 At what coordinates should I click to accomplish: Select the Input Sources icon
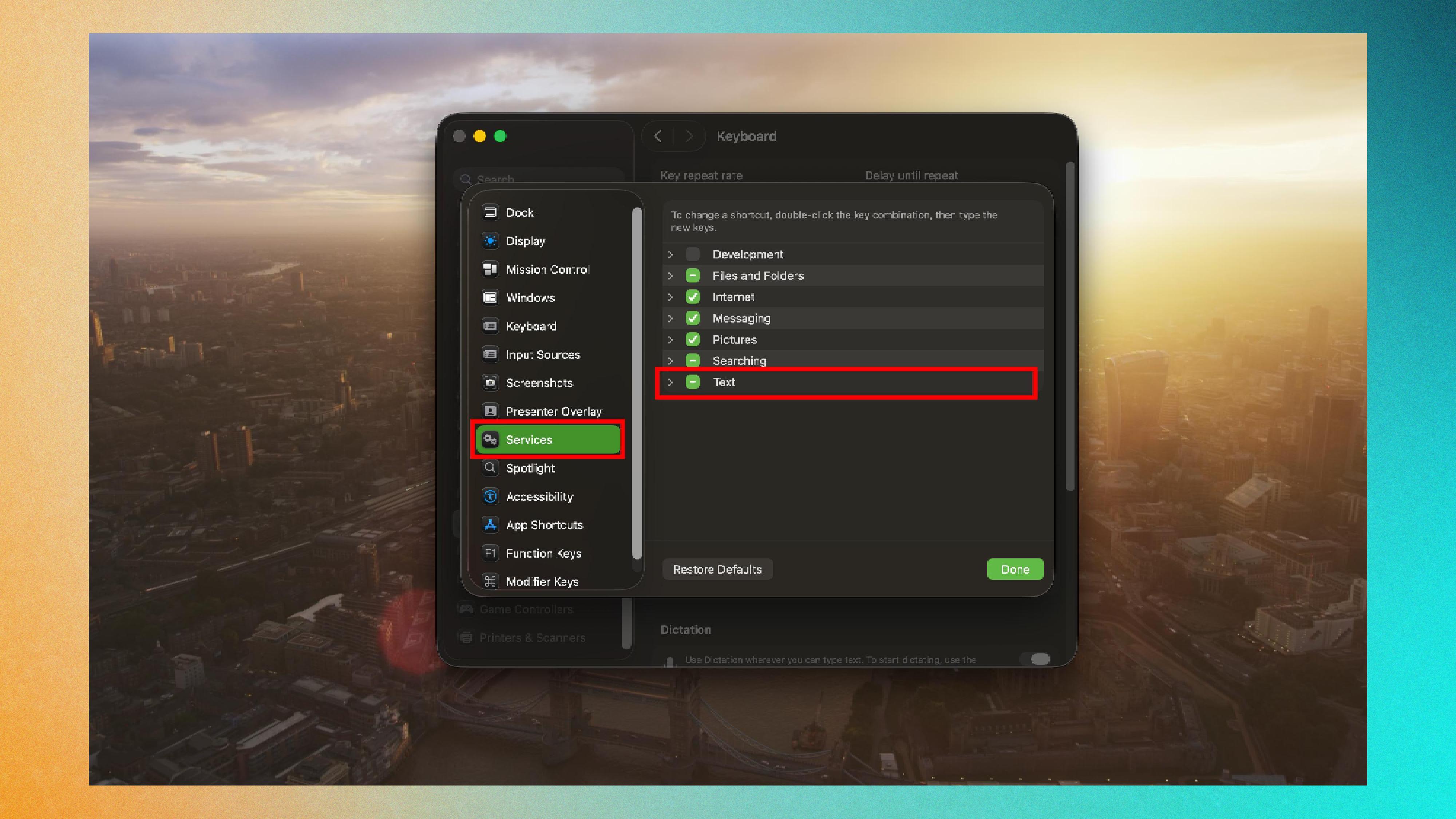[491, 355]
